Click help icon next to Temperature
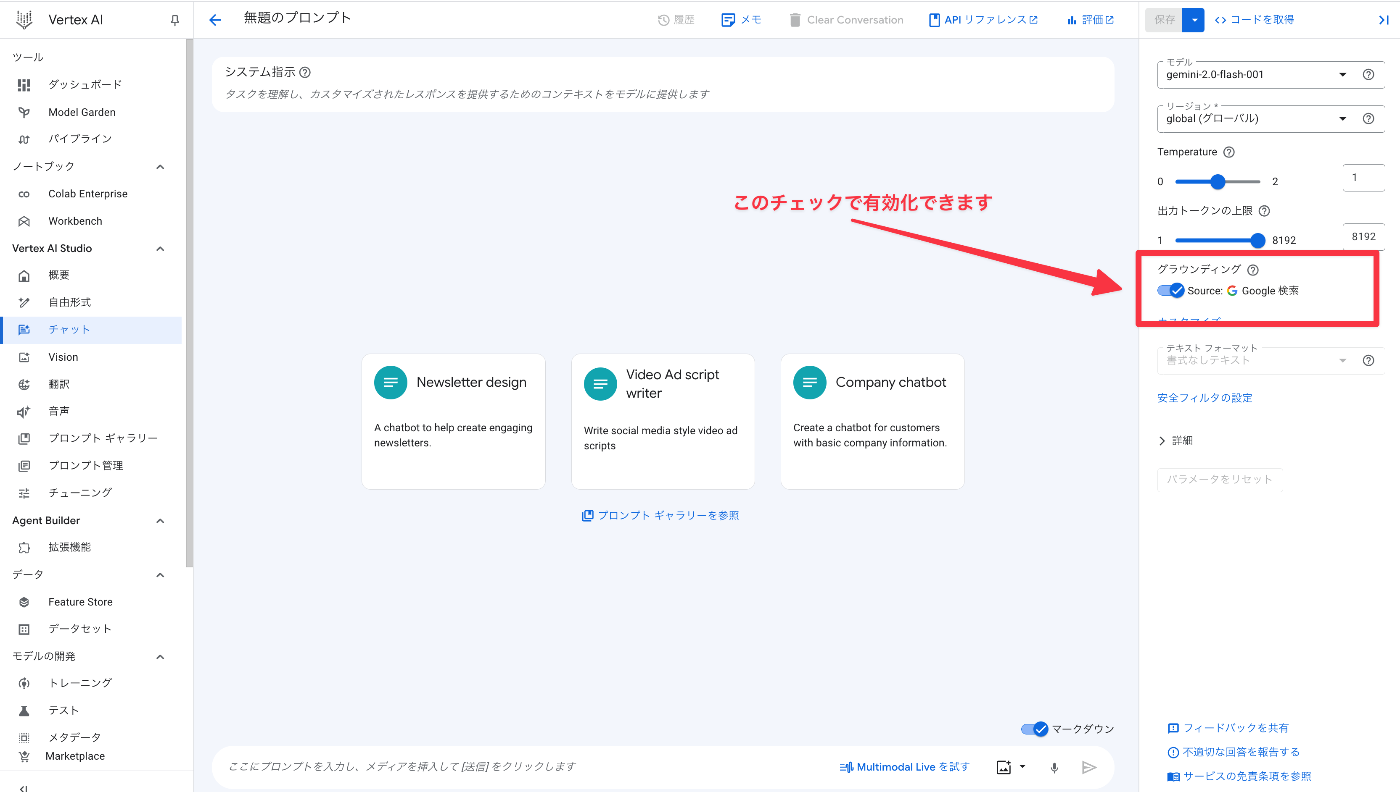This screenshot has width=1400, height=792. click(x=1229, y=152)
